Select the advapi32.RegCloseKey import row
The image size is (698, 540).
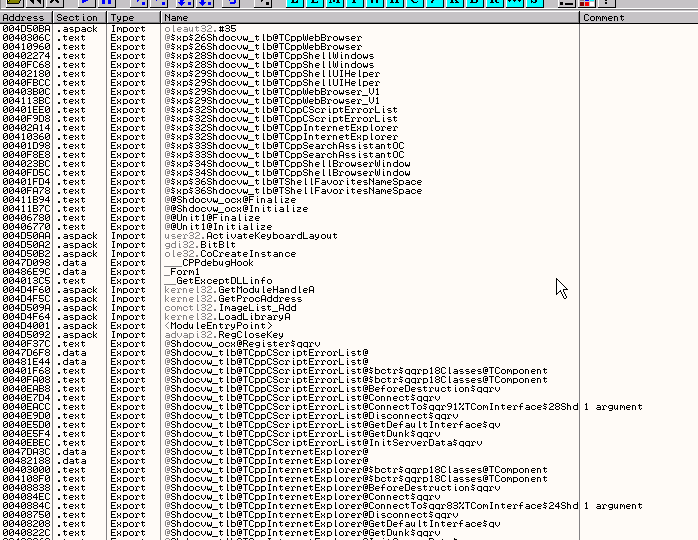coord(218,335)
